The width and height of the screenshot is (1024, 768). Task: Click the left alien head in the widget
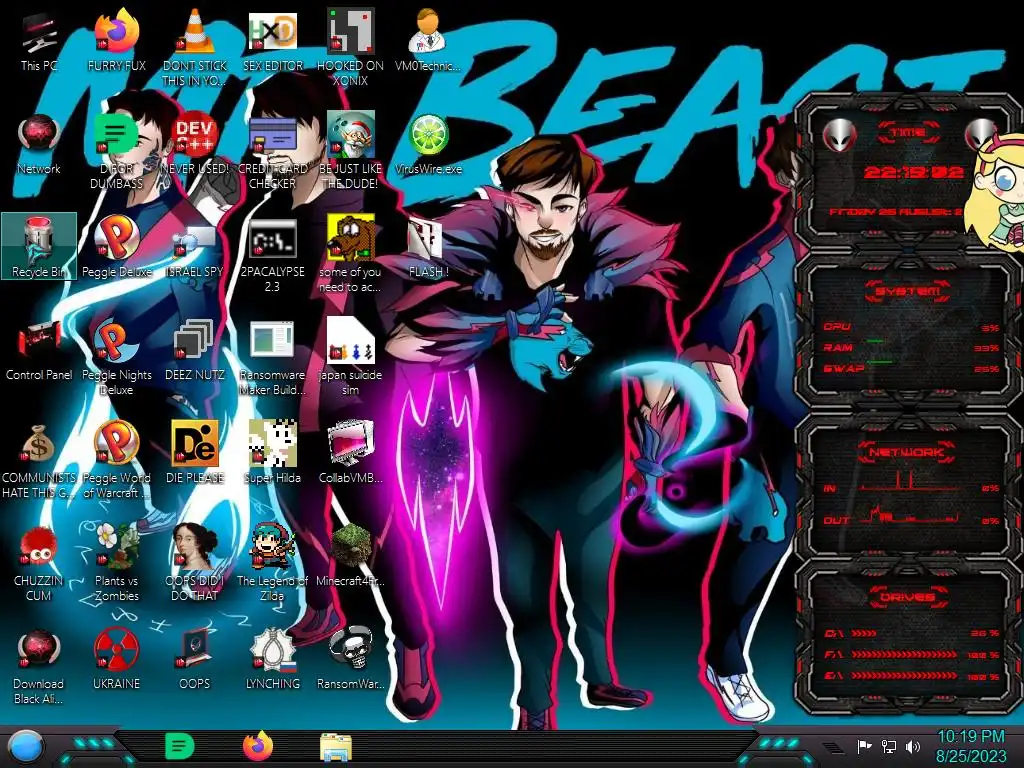[839, 135]
